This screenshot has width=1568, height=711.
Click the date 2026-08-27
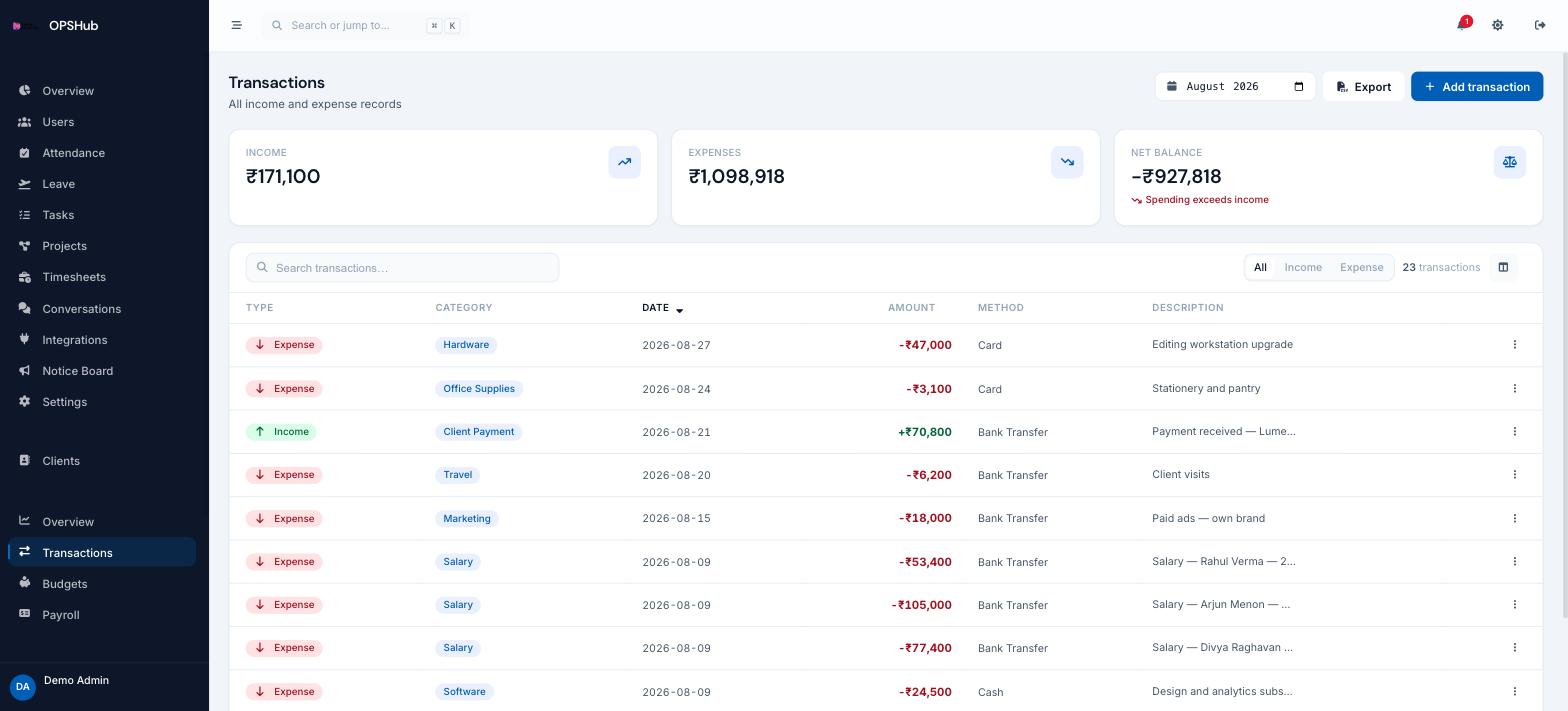pyautogui.click(x=676, y=345)
